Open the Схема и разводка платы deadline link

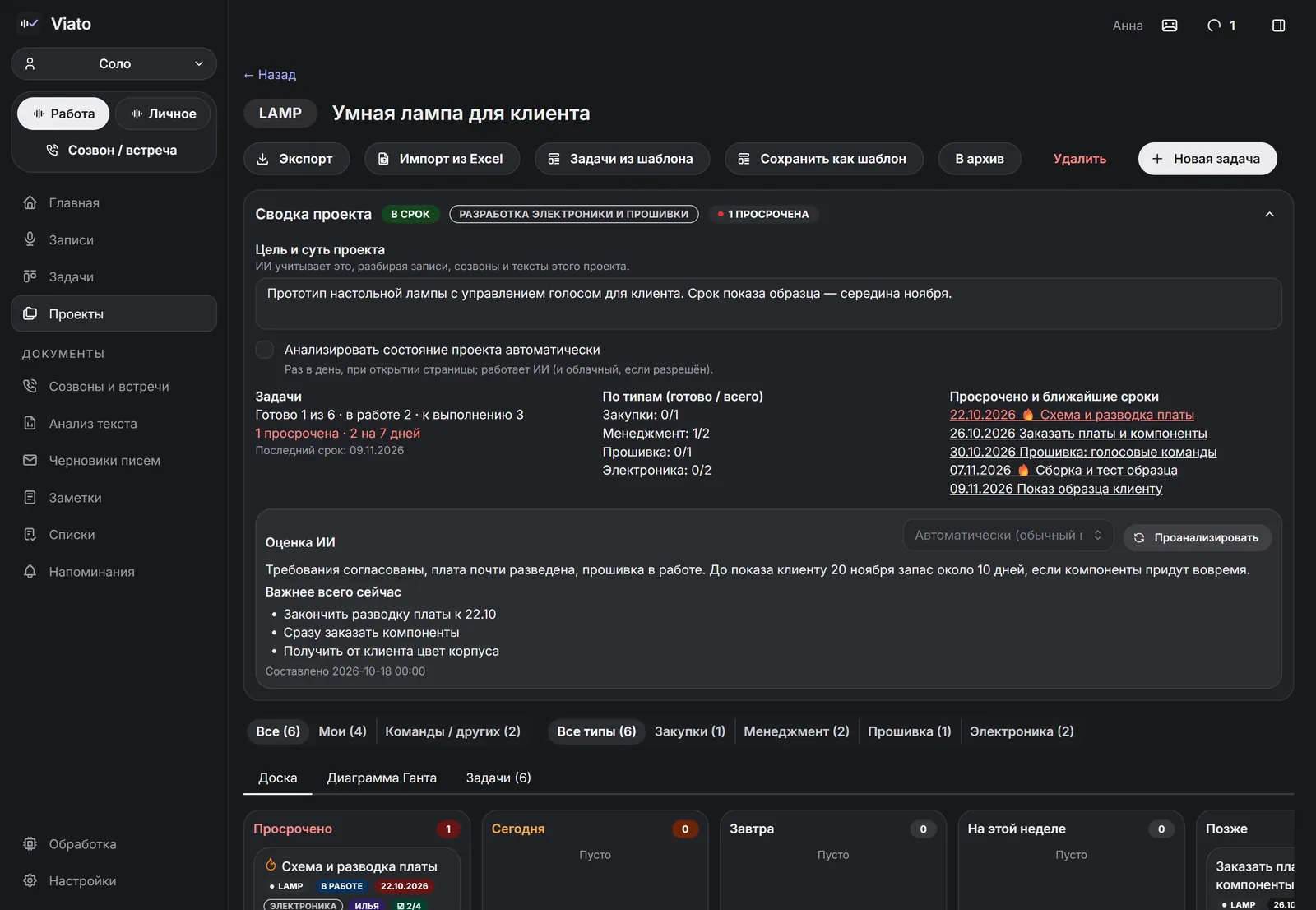(1072, 415)
